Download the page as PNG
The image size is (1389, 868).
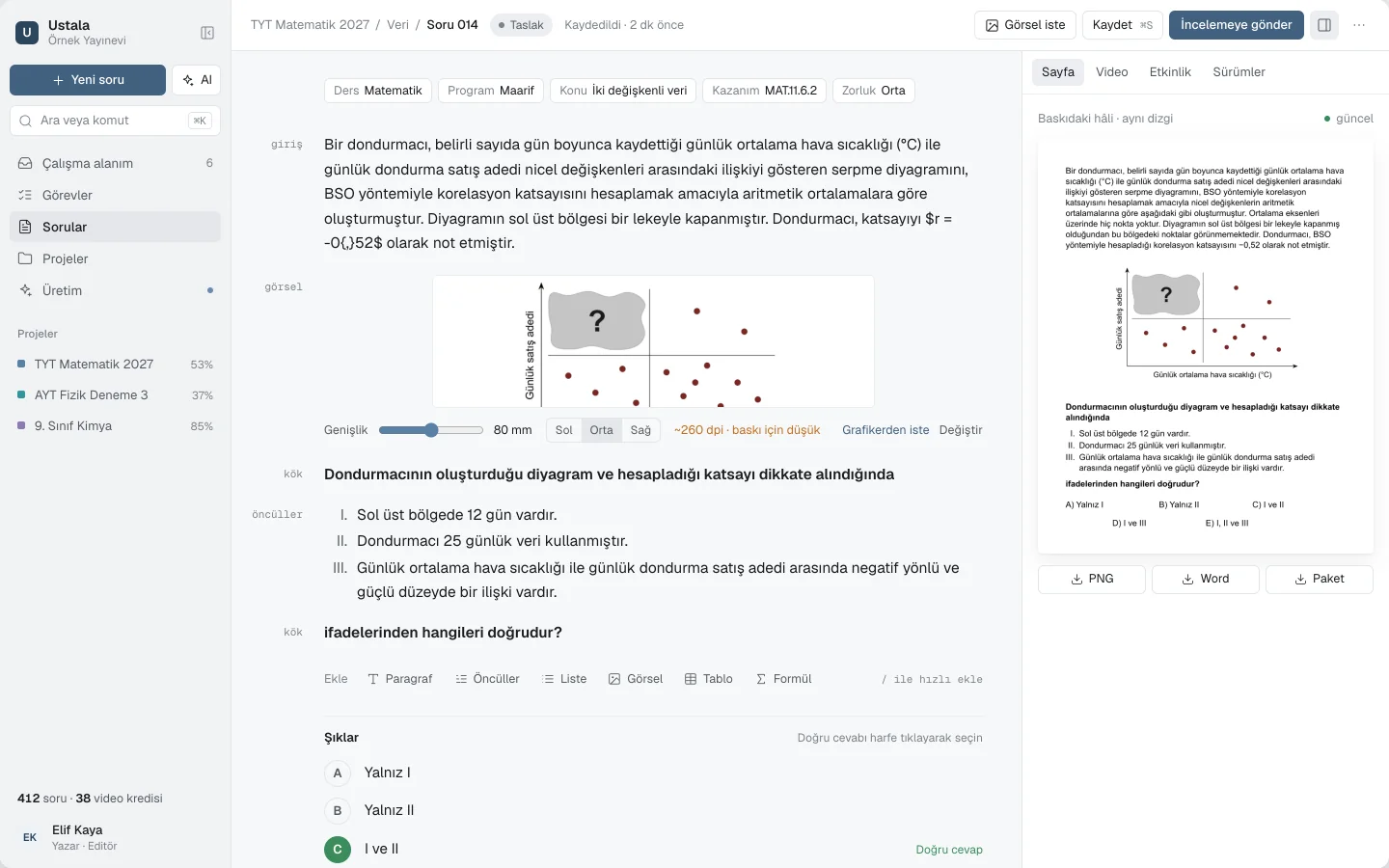(x=1092, y=579)
